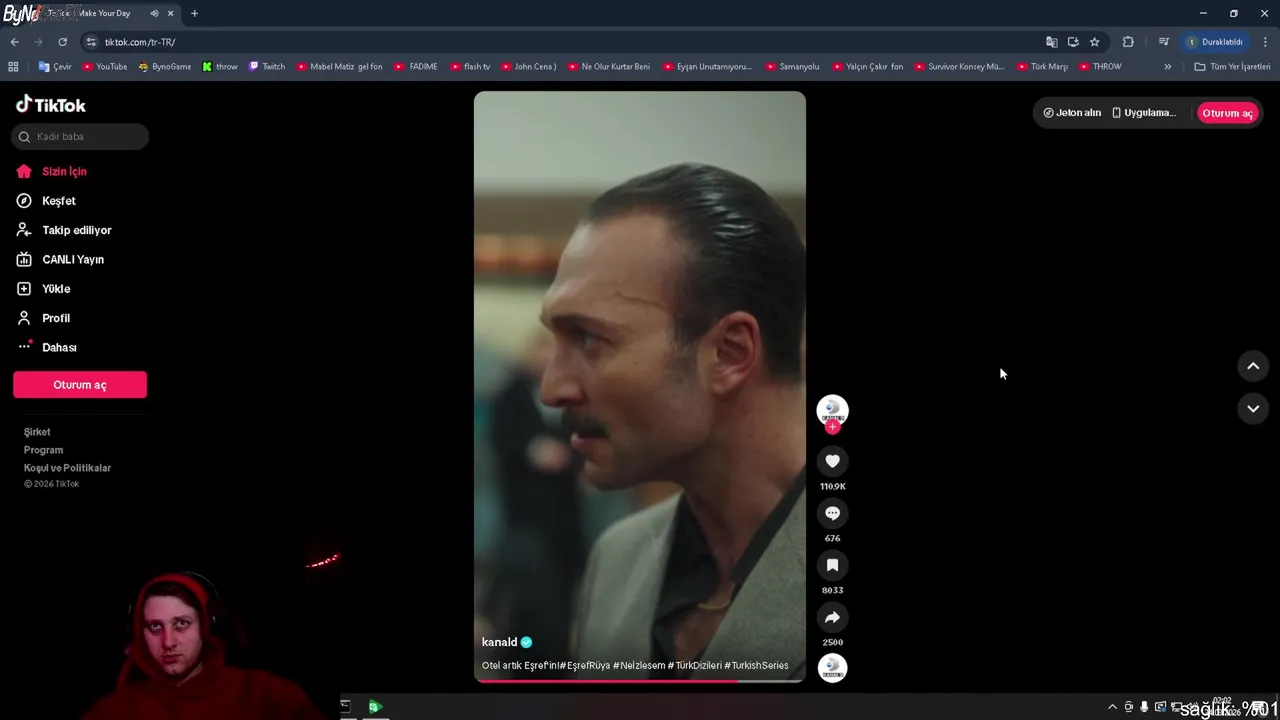Screen dimensions: 1280x720
Task: Open the Çevir bookmark
Action: click(x=55, y=67)
